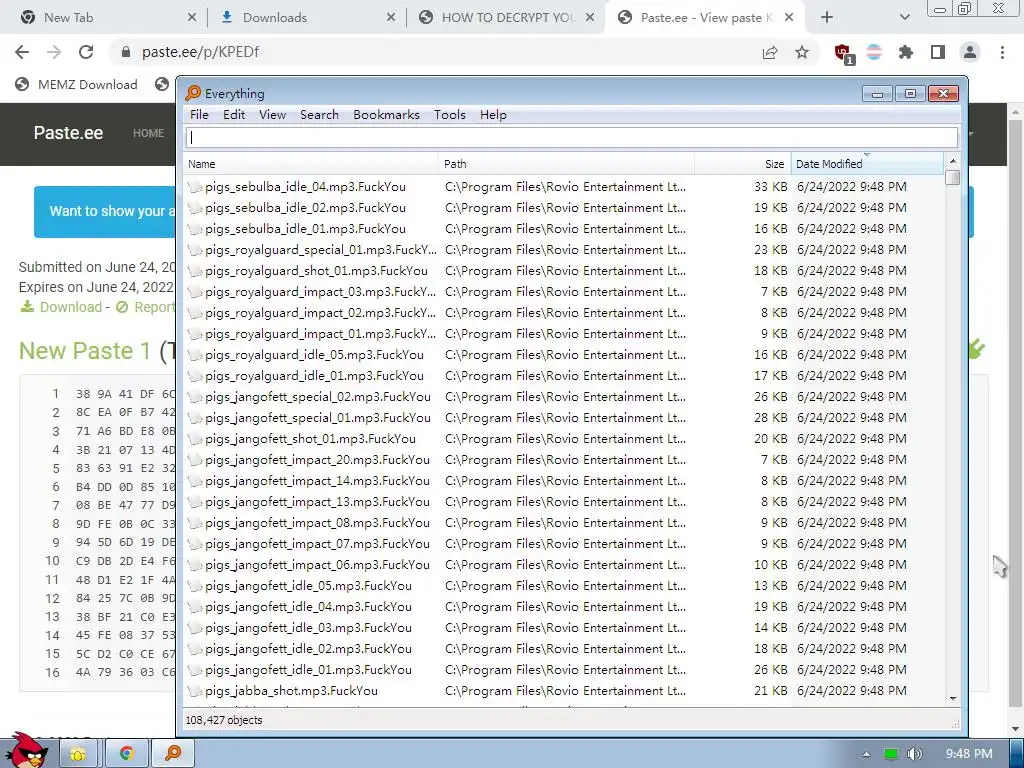Select pigs_jangofett_impact_07.mp3.FuckYou file name
This screenshot has height=768, width=1024.
(x=317, y=543)
